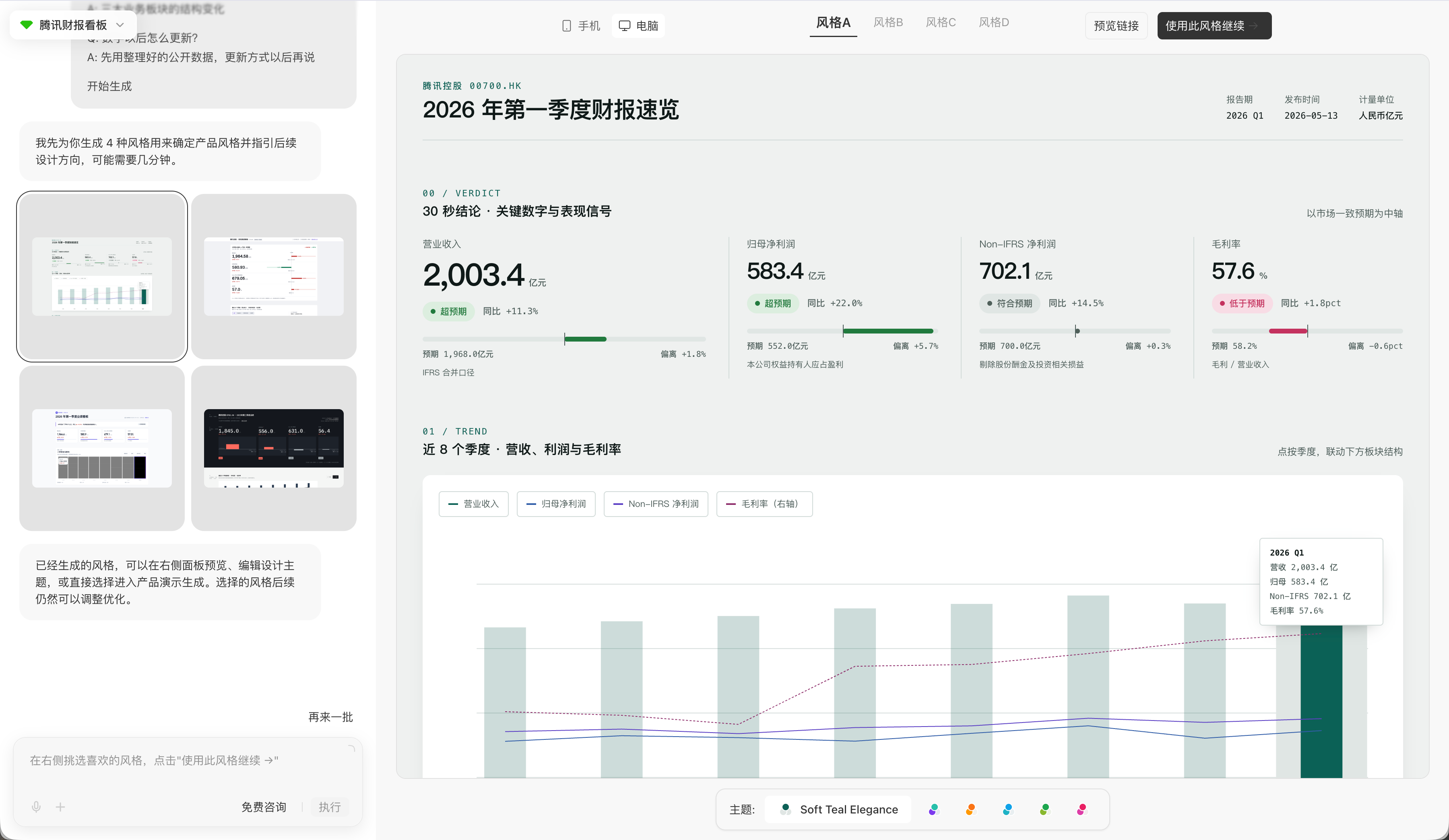Click the 超预期 badge under 营业收入
1449x840 pixels.
tap(448, 311)
